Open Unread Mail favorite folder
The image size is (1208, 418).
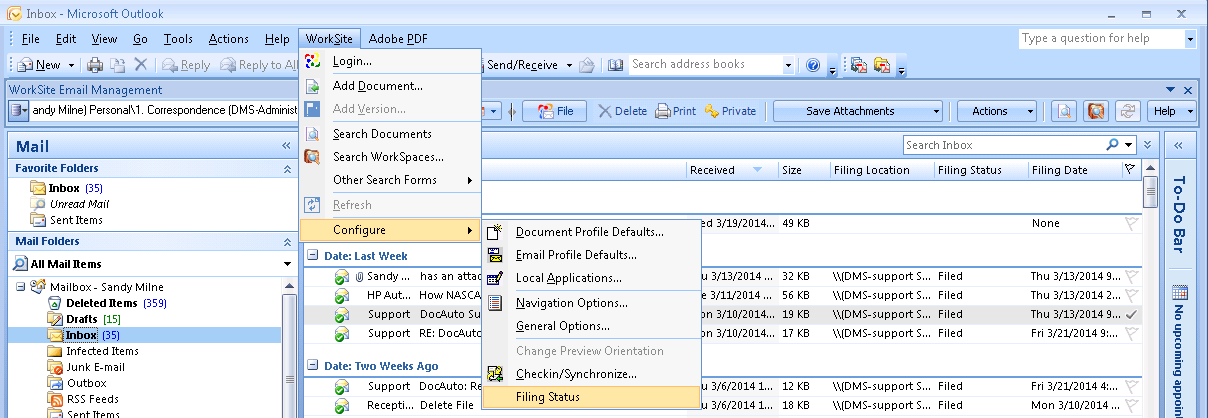[x=78, y=204]
